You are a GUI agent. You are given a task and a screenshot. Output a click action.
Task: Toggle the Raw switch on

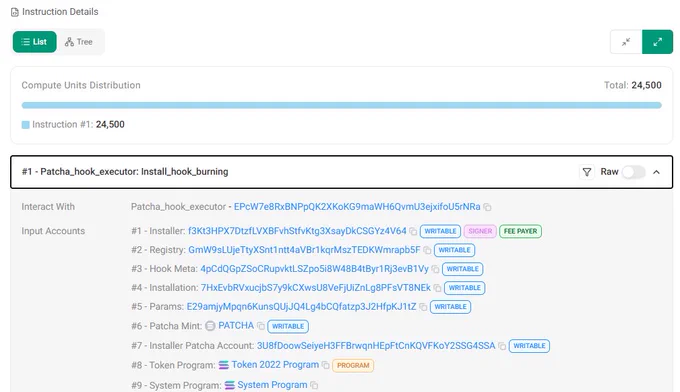pyautogui.click(x=634, y=172)
